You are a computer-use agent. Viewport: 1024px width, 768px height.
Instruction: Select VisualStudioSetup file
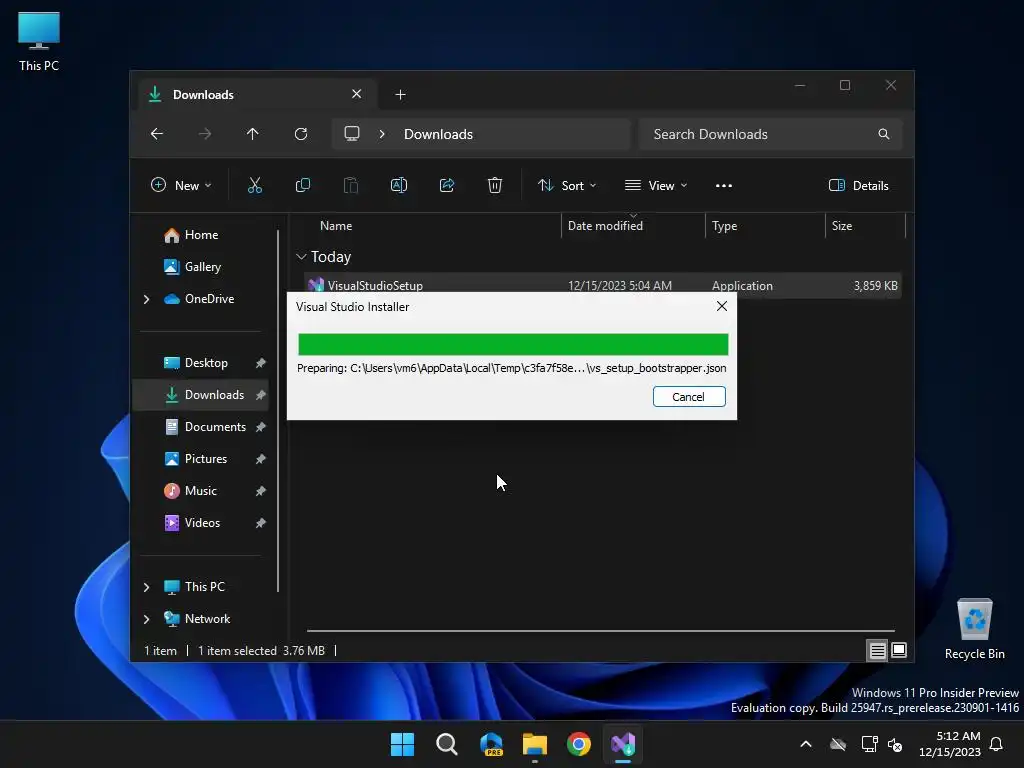pyautogui.click(x=603, y=286)
